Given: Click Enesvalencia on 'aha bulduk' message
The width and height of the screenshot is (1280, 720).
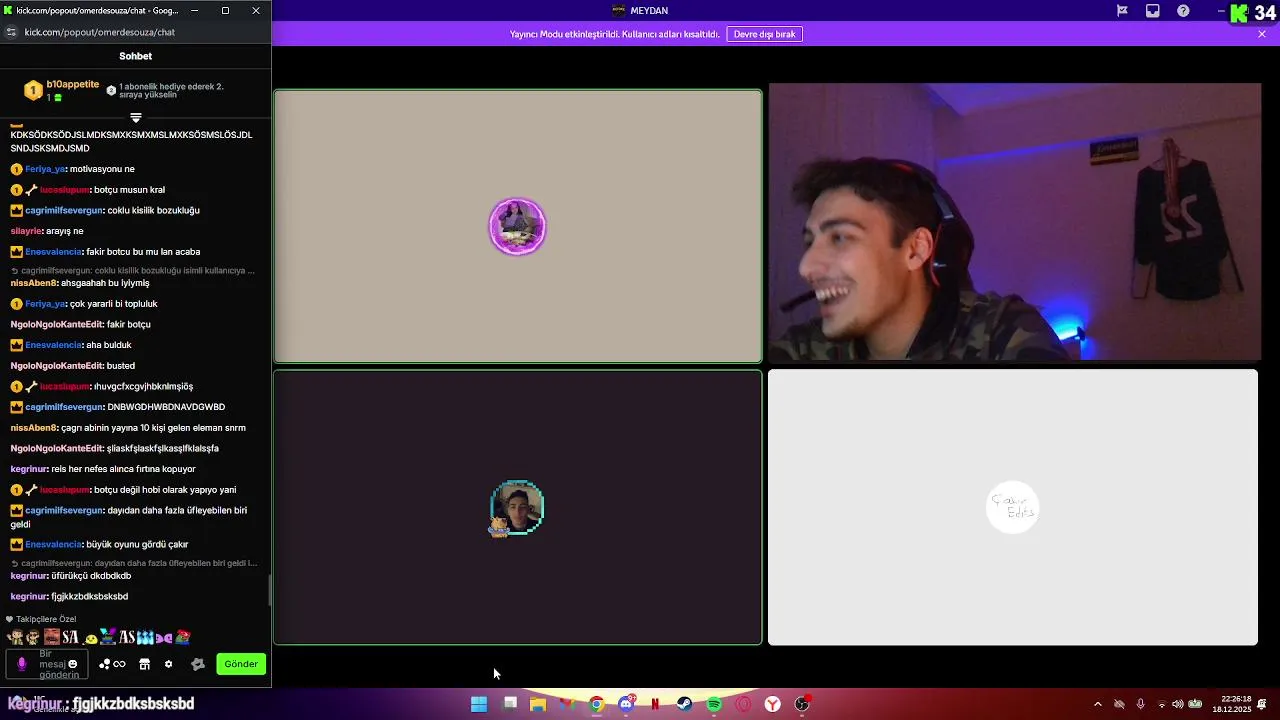Looking at the screenshot, I should (53, 345).
